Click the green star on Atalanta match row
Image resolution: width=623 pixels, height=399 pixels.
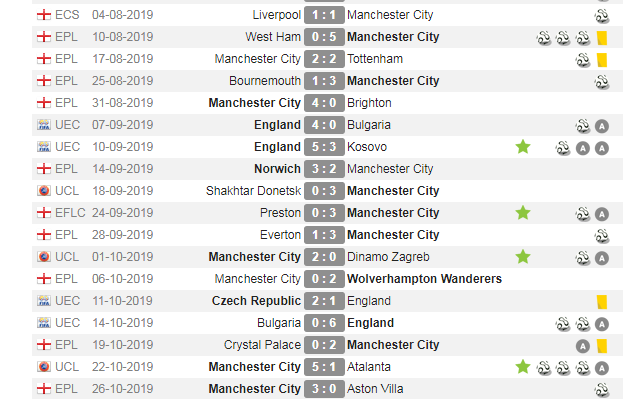pyautogui.click(x=523, y=366)
